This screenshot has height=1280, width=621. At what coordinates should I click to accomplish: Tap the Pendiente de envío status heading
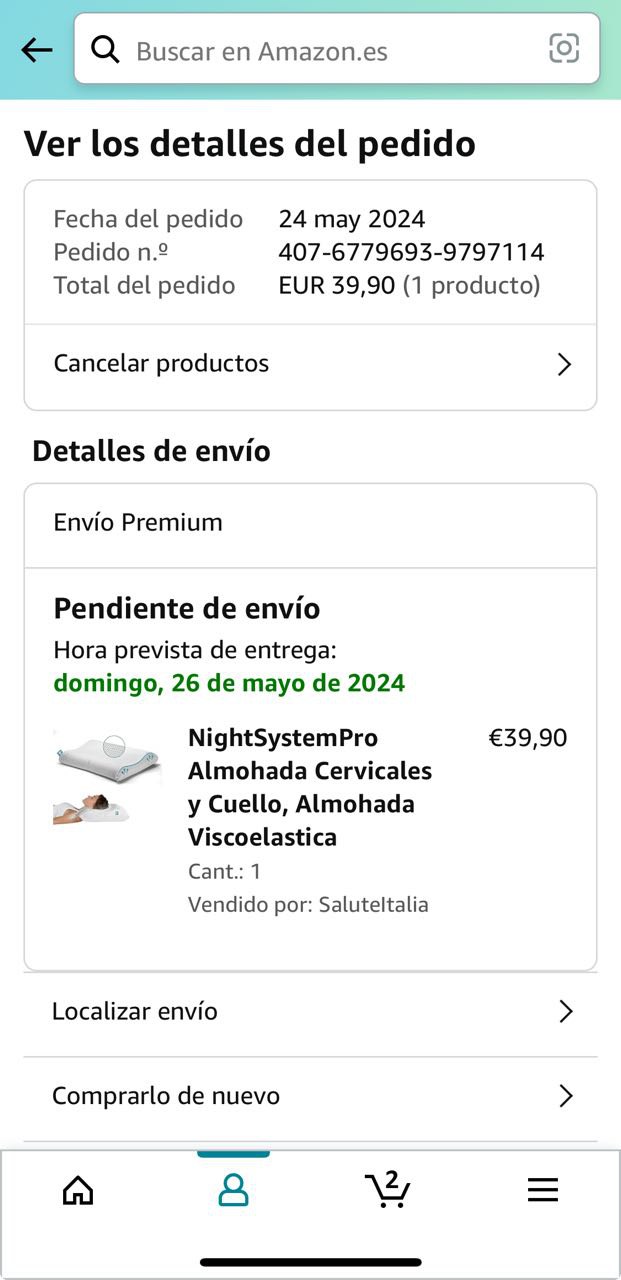187,608
